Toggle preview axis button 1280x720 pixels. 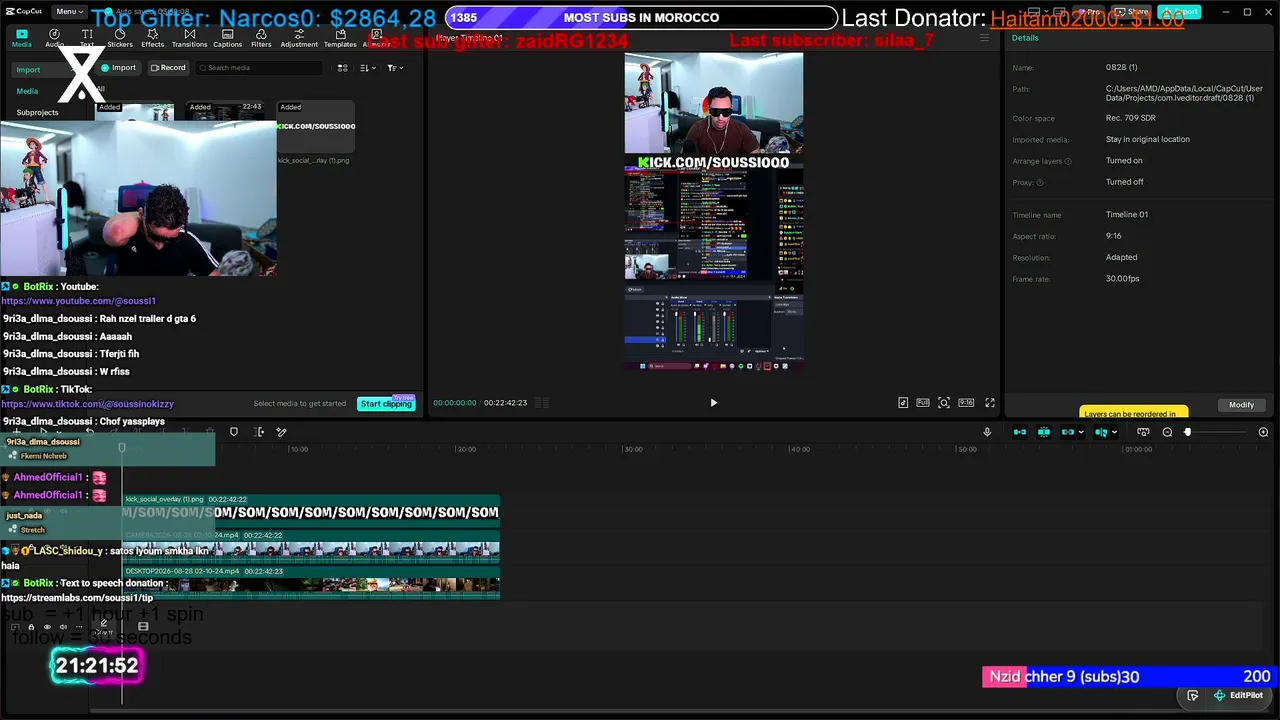click(x=1100, y=432)
